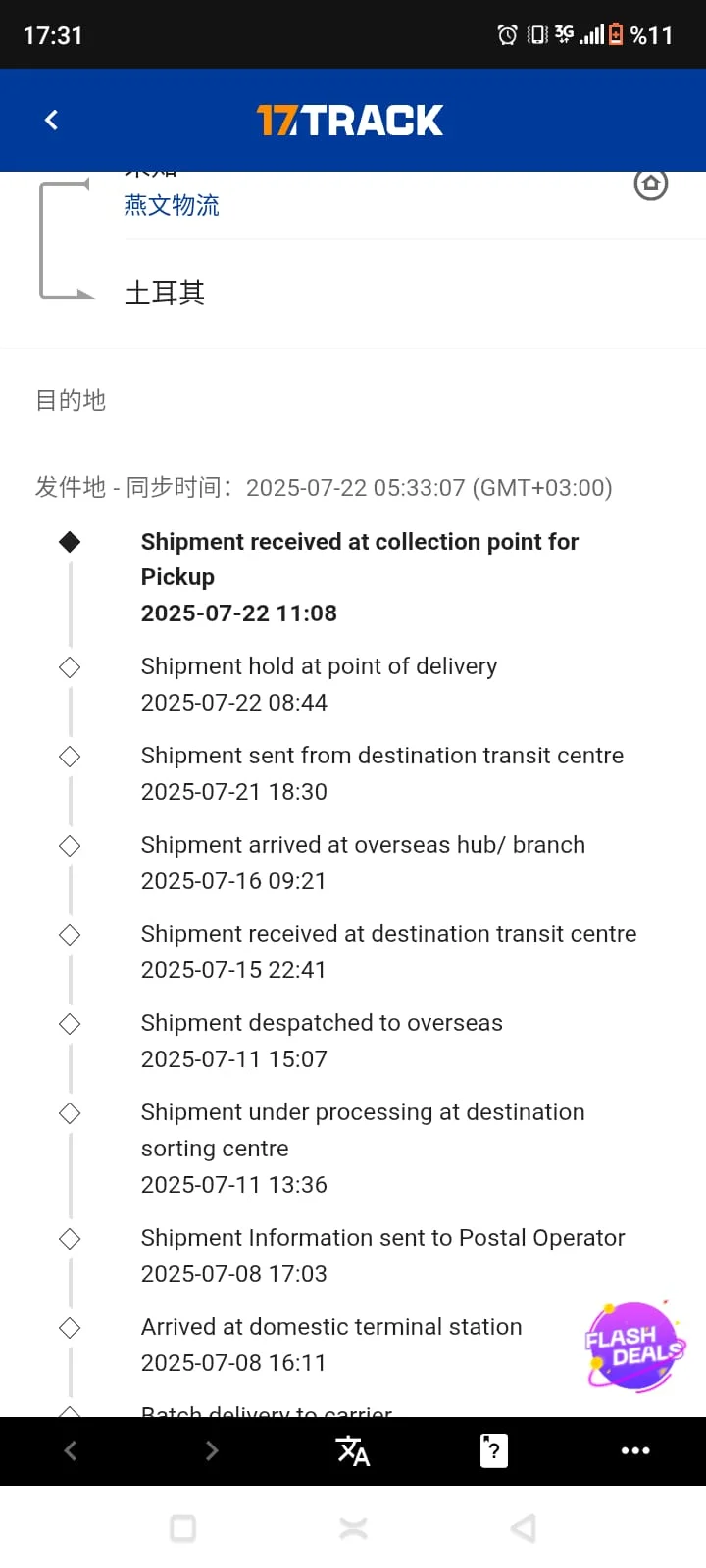The width and height of the screenshot is (706, 1568).
Task: Tap the back arrow in 17TRACK header
Action: [x=52, y=120]
